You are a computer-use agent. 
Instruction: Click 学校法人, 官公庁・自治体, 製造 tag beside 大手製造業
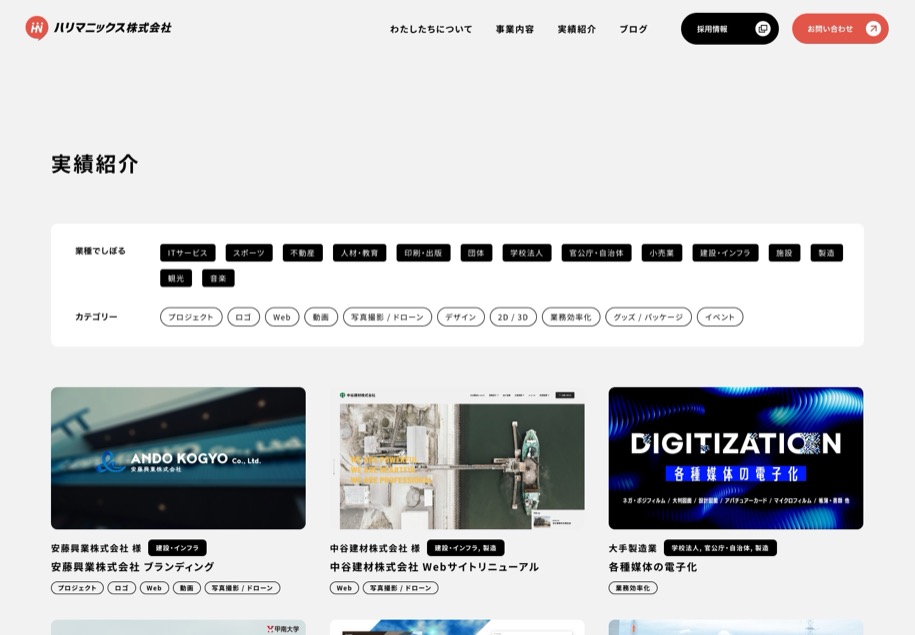(x=720, y=548)
